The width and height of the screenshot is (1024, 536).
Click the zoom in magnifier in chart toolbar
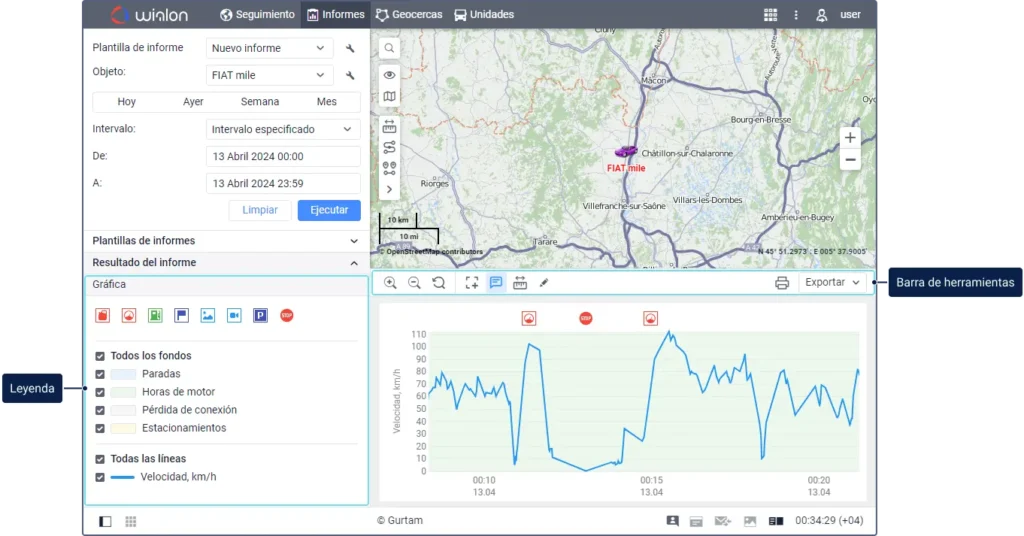click(390, 283)
